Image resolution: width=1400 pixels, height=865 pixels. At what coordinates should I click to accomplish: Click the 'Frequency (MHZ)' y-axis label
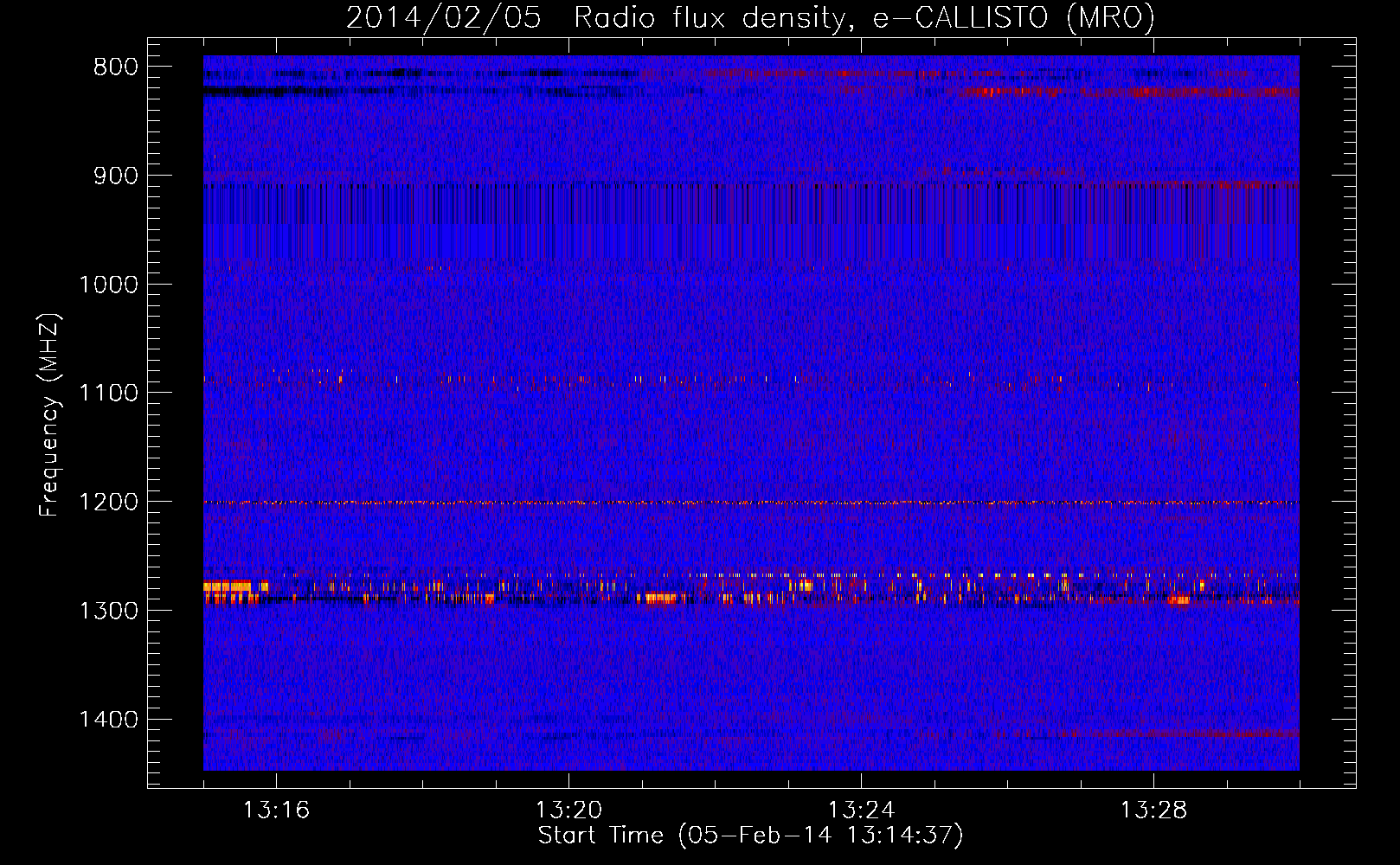pos(49,415)
